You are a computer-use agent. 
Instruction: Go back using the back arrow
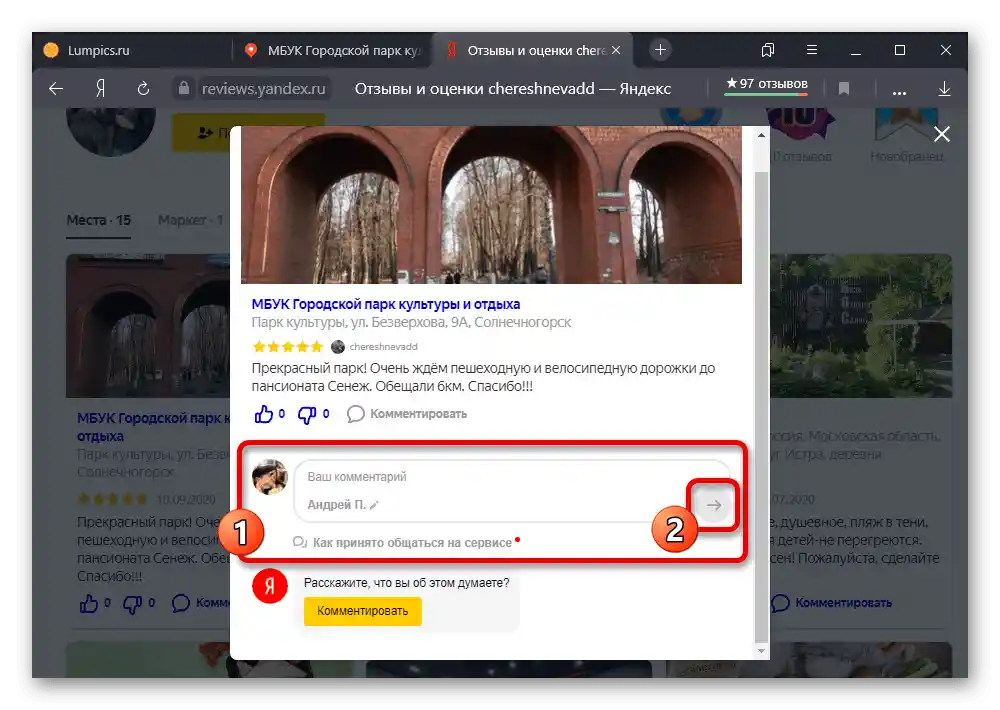(x=55, y=88)
